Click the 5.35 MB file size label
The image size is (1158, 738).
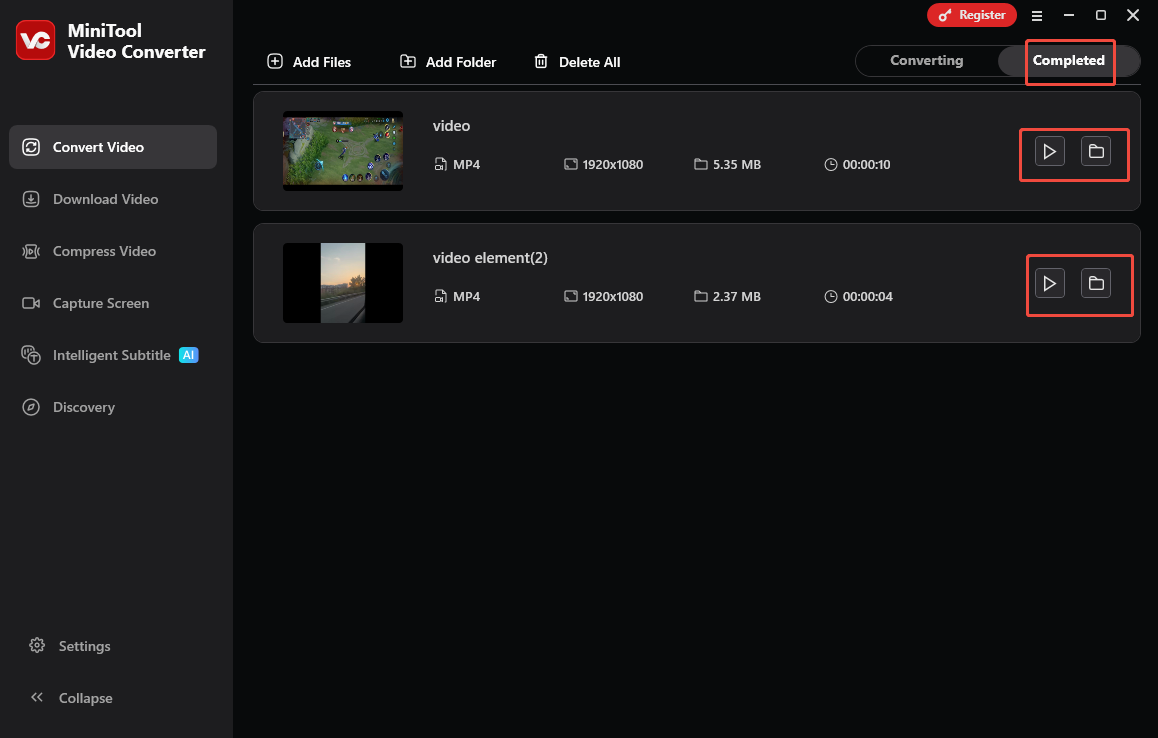click(736, 165)
